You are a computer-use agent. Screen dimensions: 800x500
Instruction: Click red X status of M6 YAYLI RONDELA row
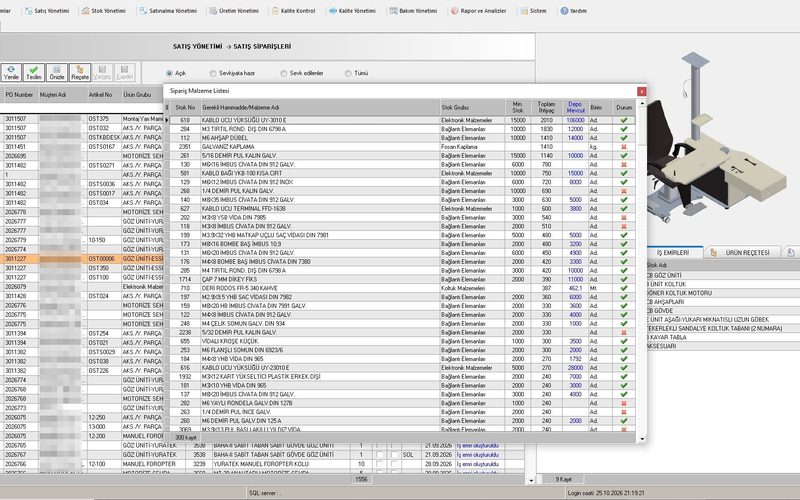[623, 403]
